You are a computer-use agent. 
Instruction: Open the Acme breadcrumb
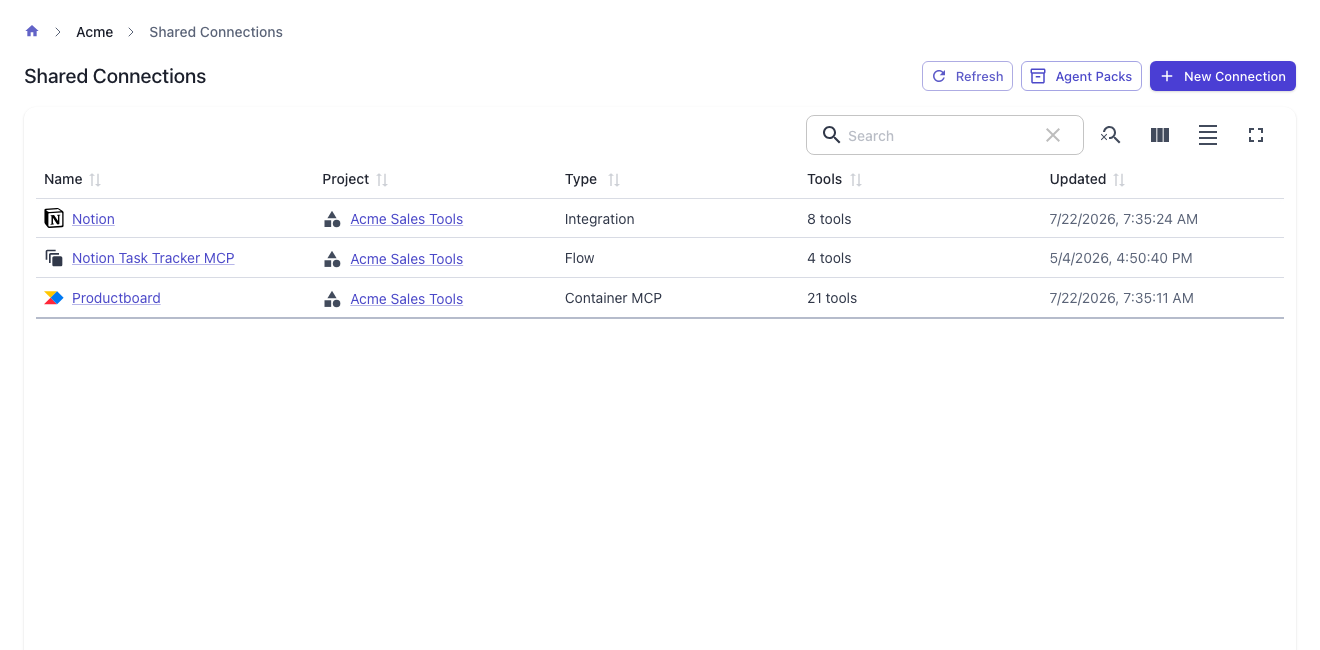(95, 32)
